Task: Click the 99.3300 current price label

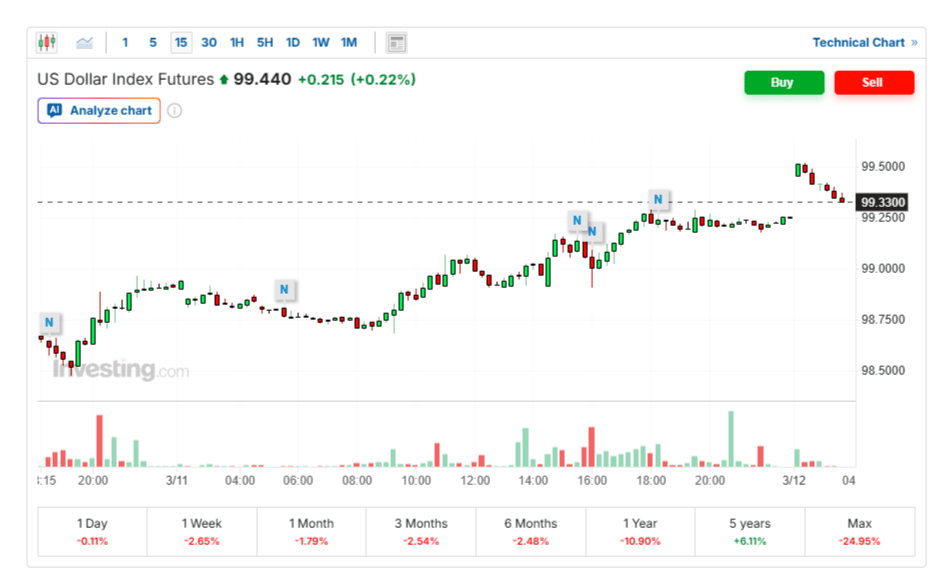Action: coord(883,202)
